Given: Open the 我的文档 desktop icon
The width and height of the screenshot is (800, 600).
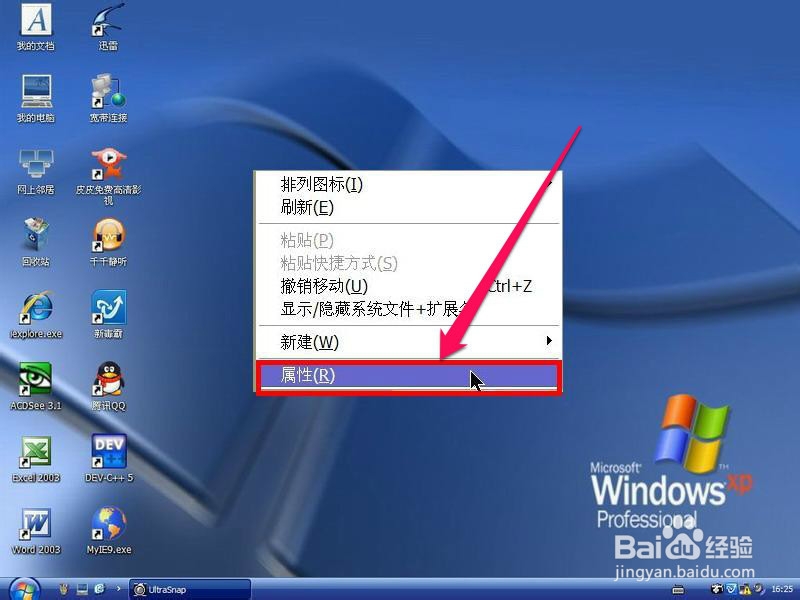Looking at the screenshot, I should click(36, 27).
